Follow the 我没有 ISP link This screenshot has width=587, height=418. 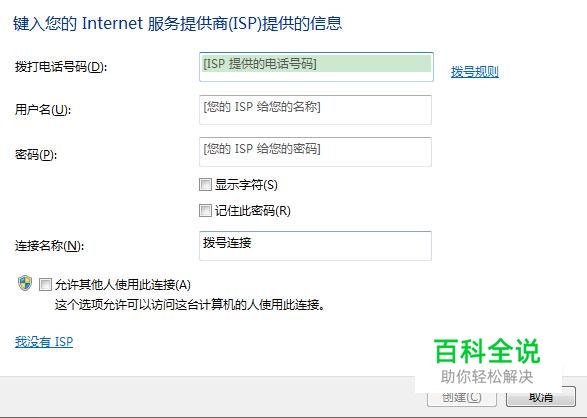click(44, 342)
